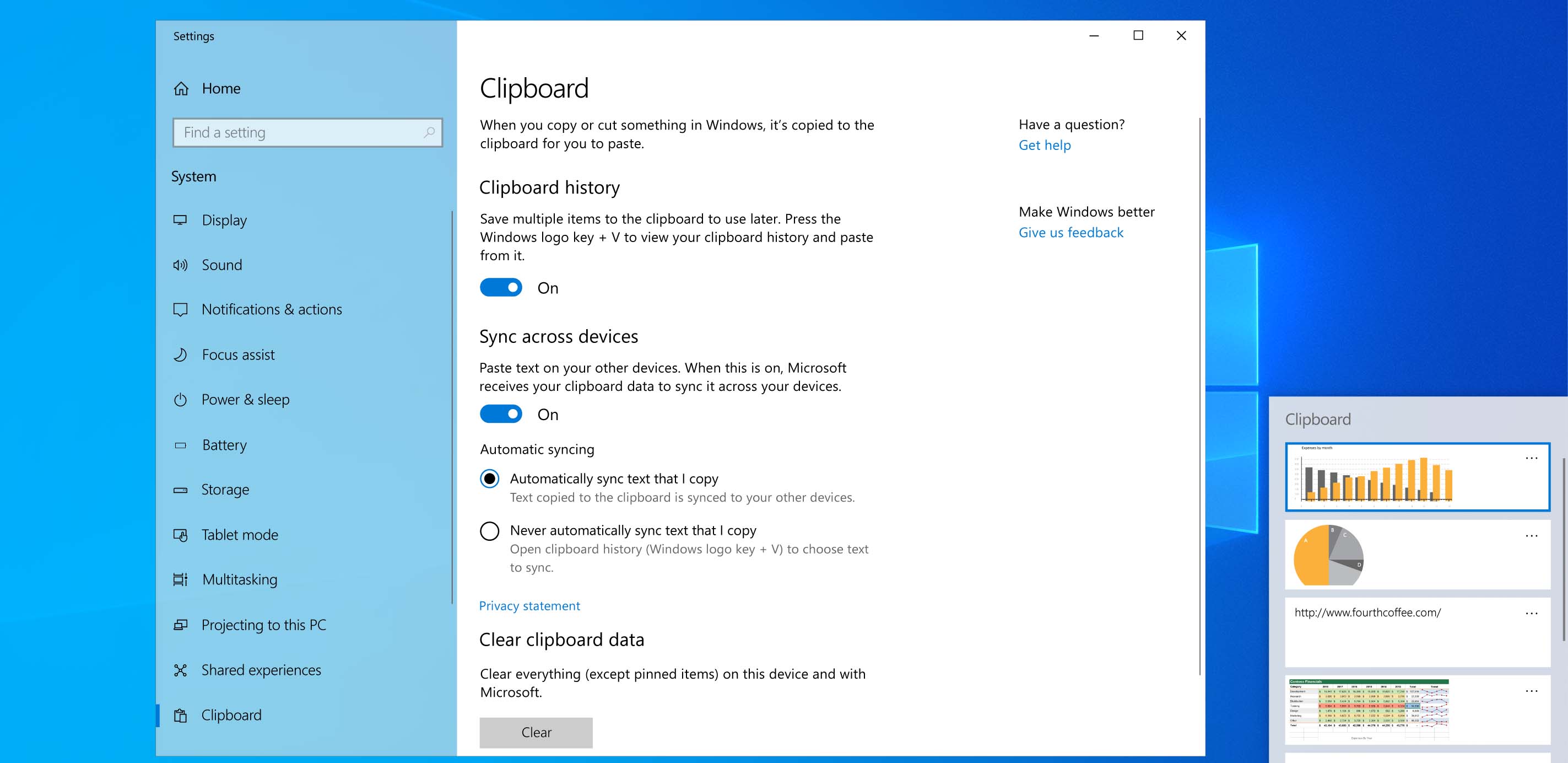This screenshot has width=1568, height=763.
Task: Click the Clipboard menu item
Action: [x=231, y=714]
